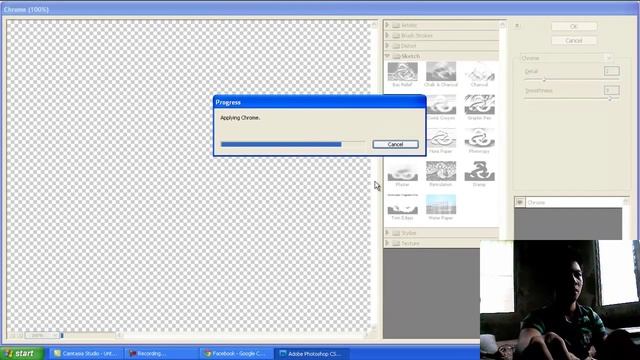
Task: Click the zoom in plus button
Action: click(x=20, y=335)
